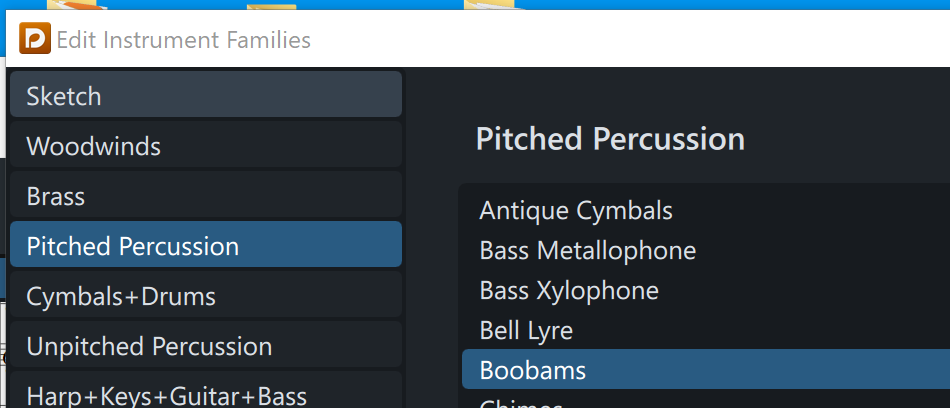This screenshot has width=950, height=408.
Task: Click the right desktop folder icon above dialog
Action: point(490,5)
